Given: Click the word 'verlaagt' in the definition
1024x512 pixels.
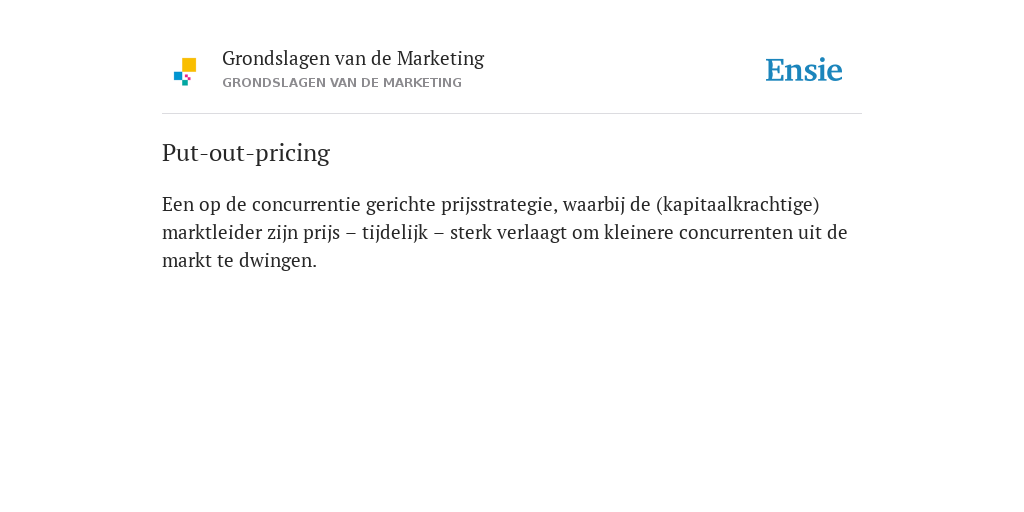Looking at the screenshot, I should tap(536, 232).
